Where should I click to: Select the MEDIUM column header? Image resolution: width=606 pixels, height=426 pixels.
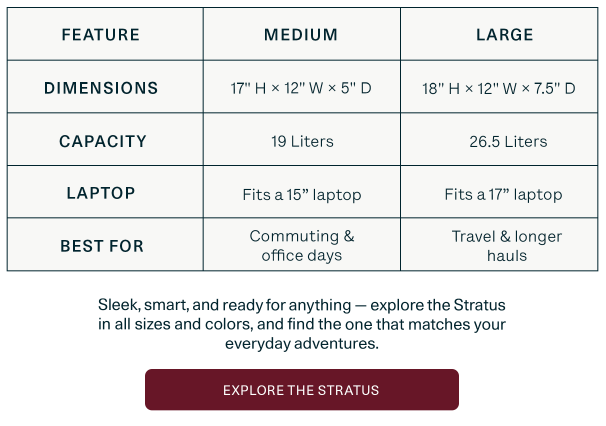click(301, 35)
